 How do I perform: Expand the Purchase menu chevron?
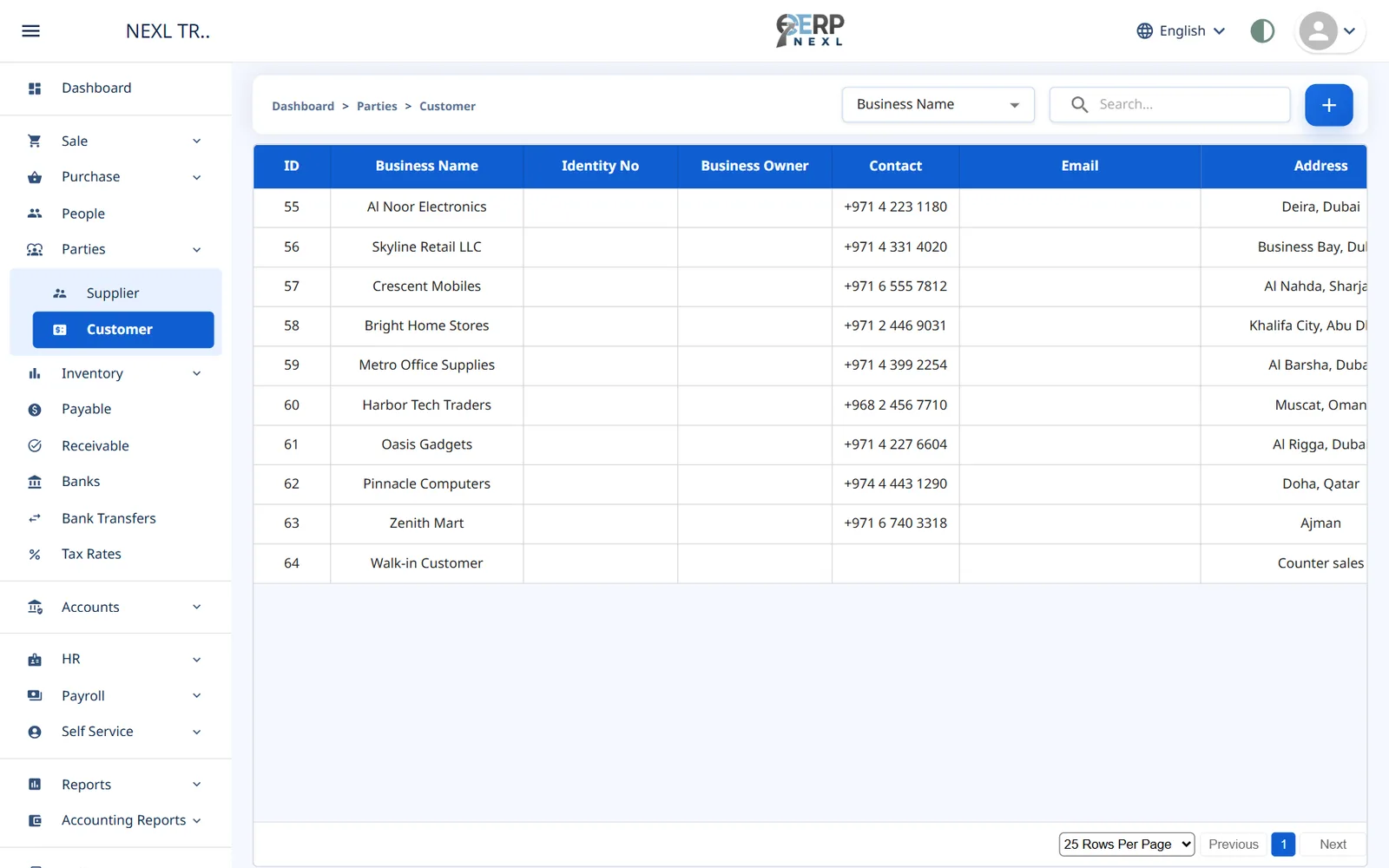[x=197, y=178]
